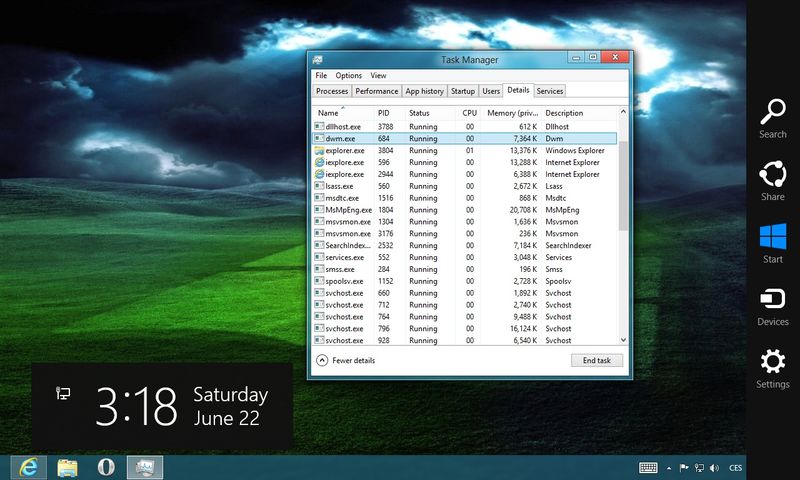Select msvsmon.exe with PID 1304

(464, 222)
